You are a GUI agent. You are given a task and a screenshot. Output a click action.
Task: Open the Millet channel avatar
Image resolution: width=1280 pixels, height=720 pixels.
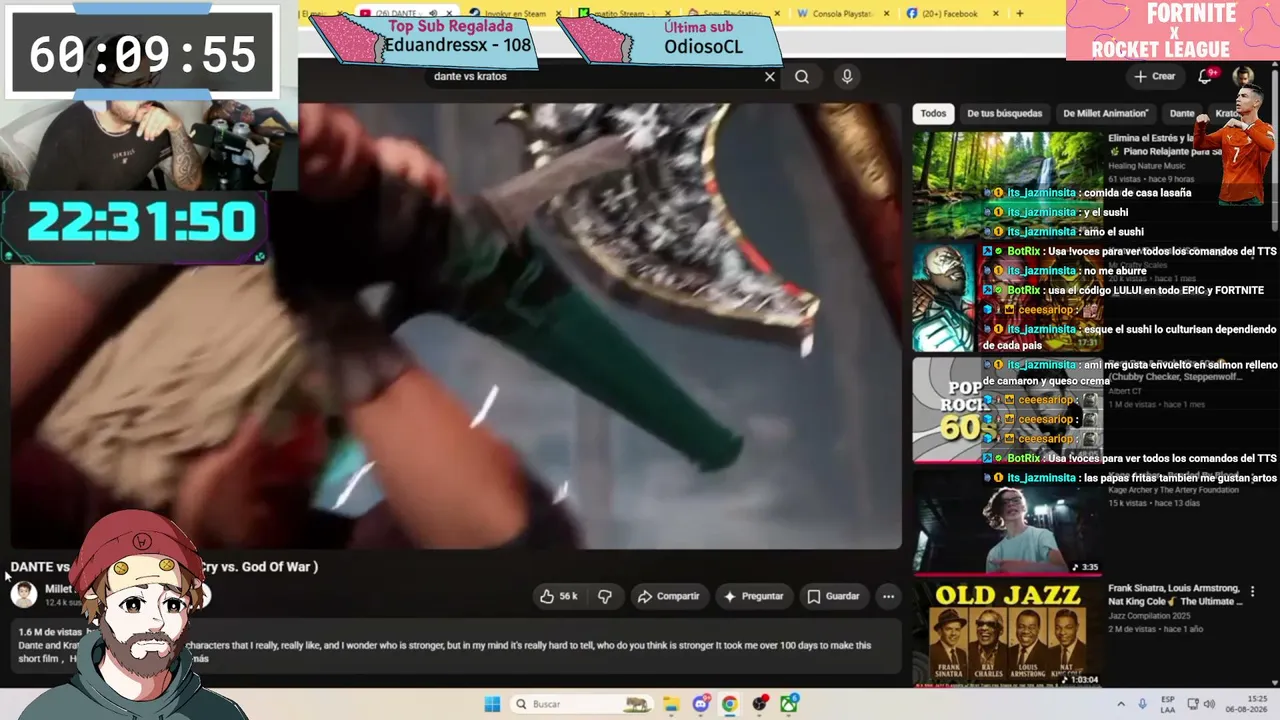[x=24, y=594]
